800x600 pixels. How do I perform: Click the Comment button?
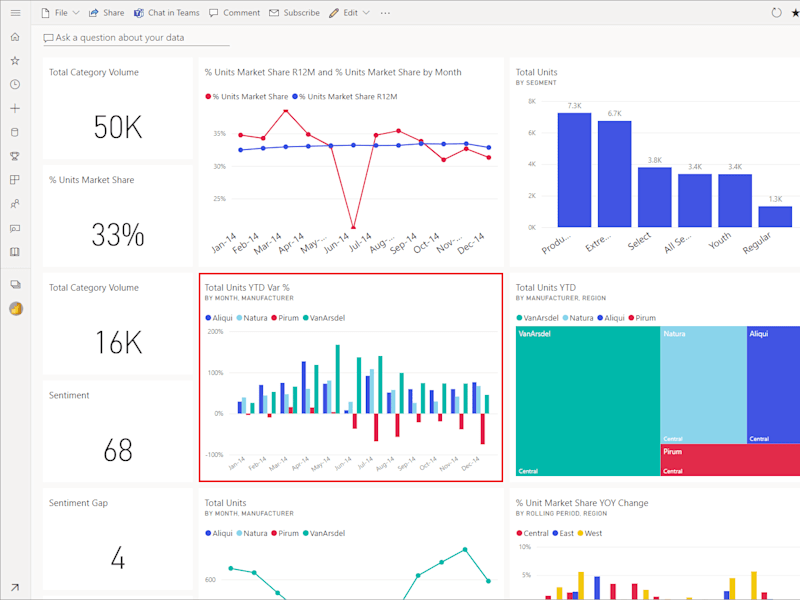coord(234,13)
